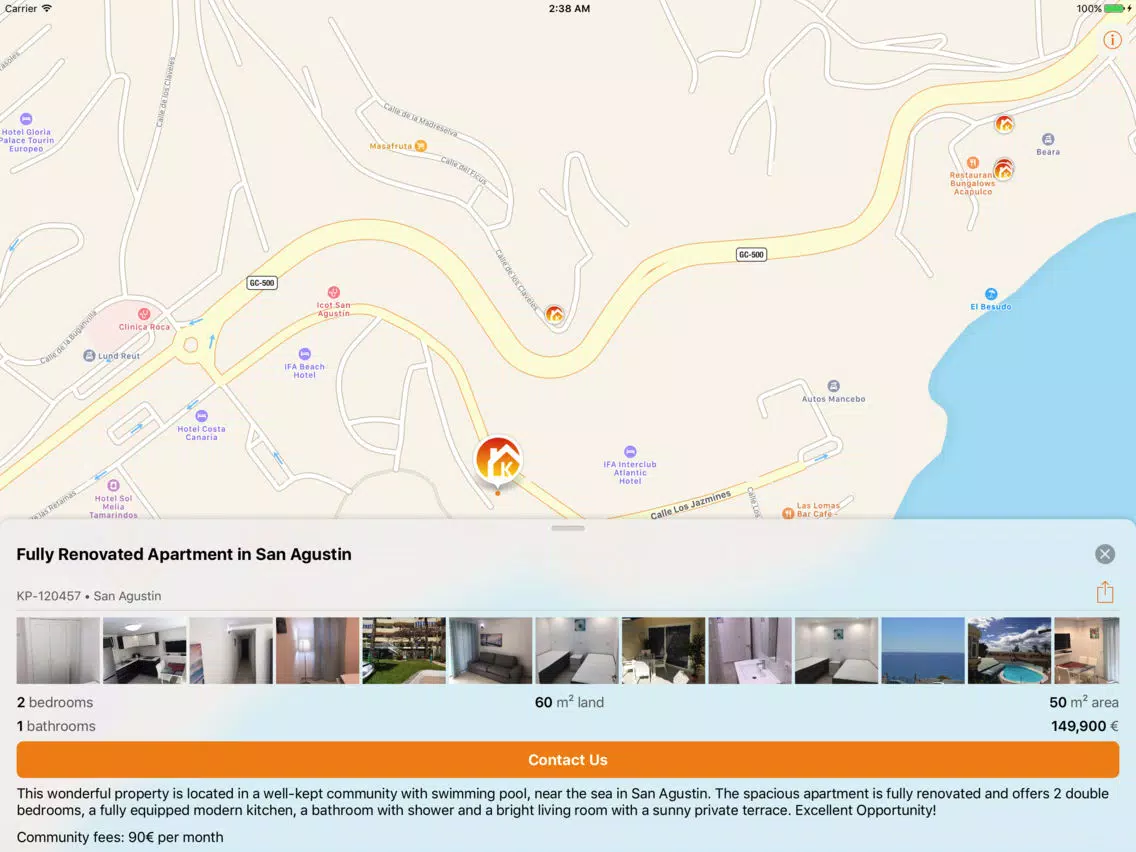Tap the Hotel Costa Canaria marker

coord(201,416)
